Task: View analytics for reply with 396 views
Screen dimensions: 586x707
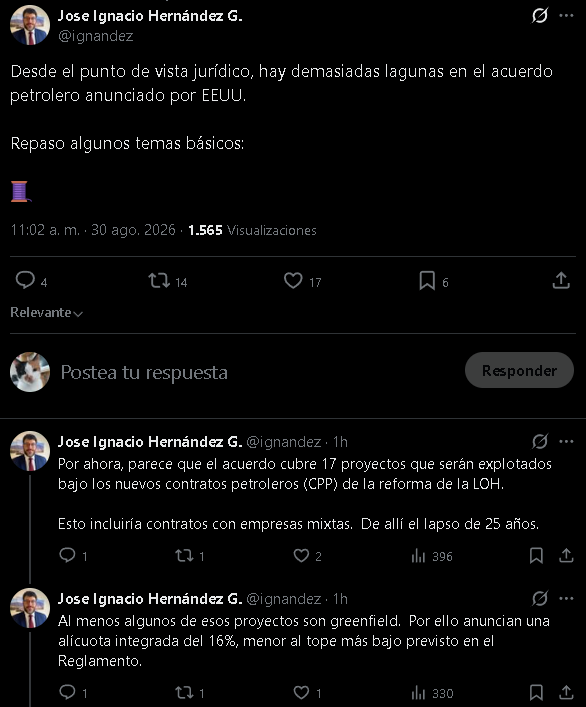Action: (x=431, y=556)
